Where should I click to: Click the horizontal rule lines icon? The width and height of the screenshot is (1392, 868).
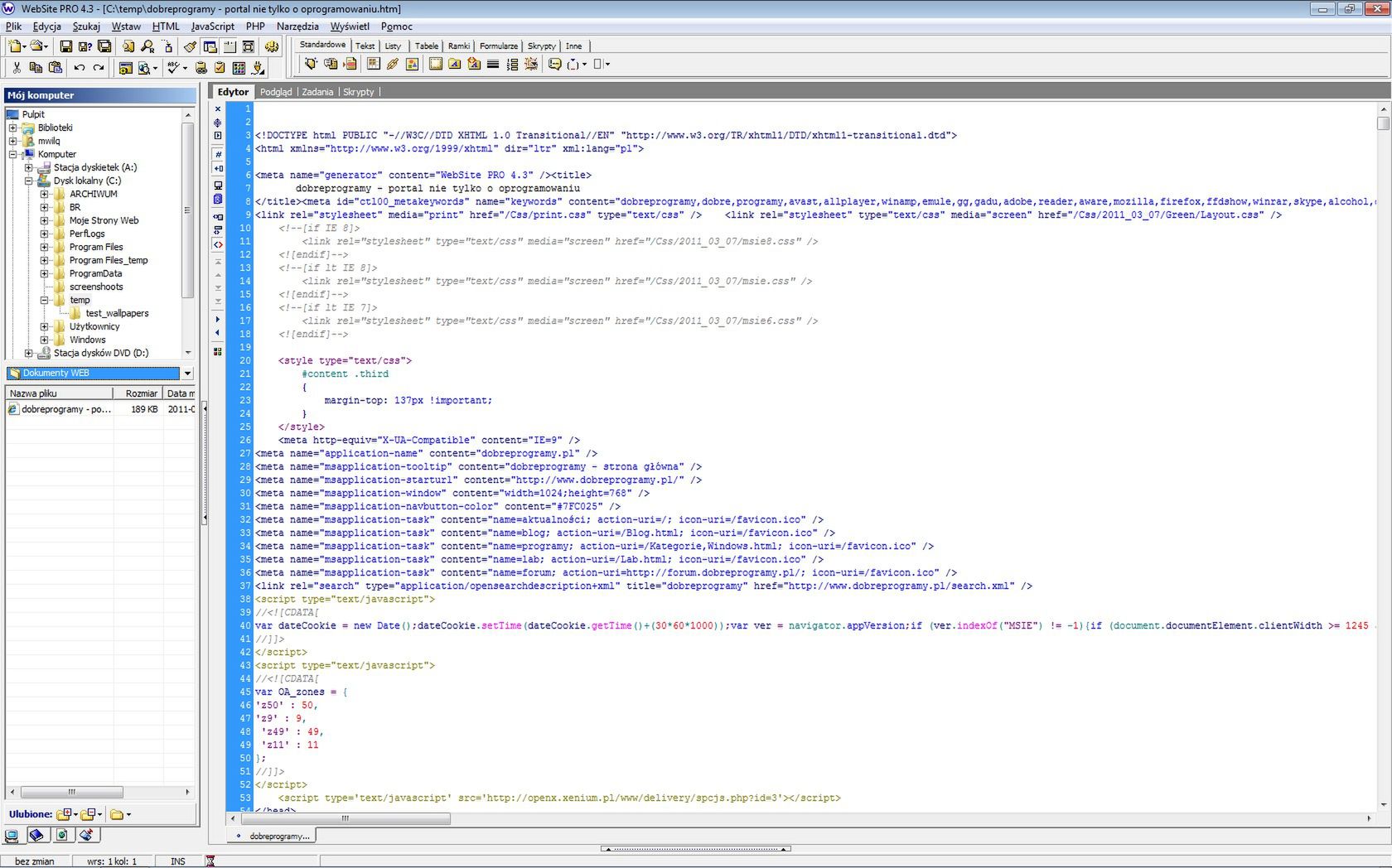click(493, 64)
